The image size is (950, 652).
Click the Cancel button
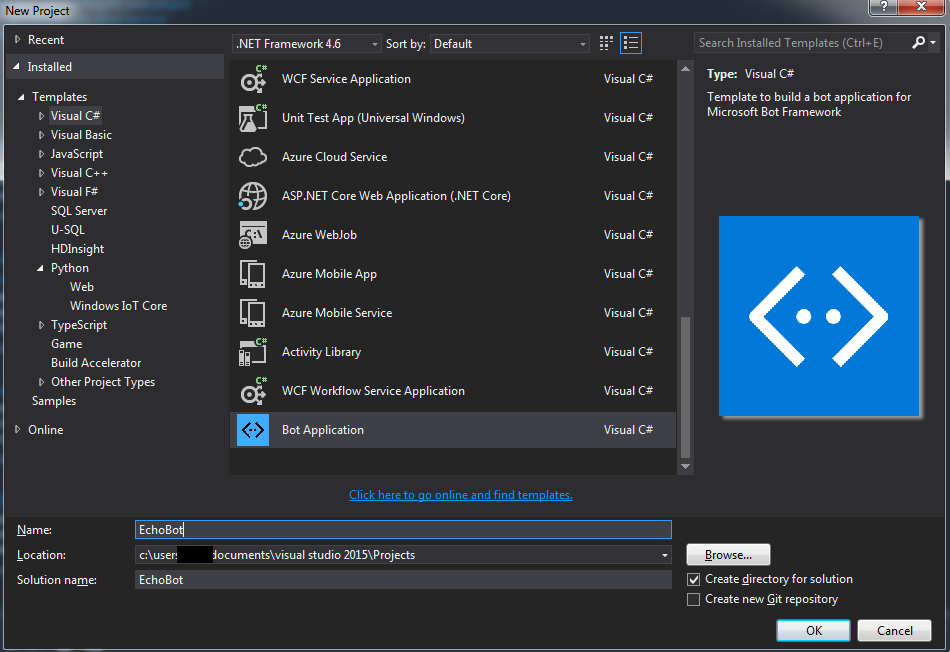[x=894, y=630]
